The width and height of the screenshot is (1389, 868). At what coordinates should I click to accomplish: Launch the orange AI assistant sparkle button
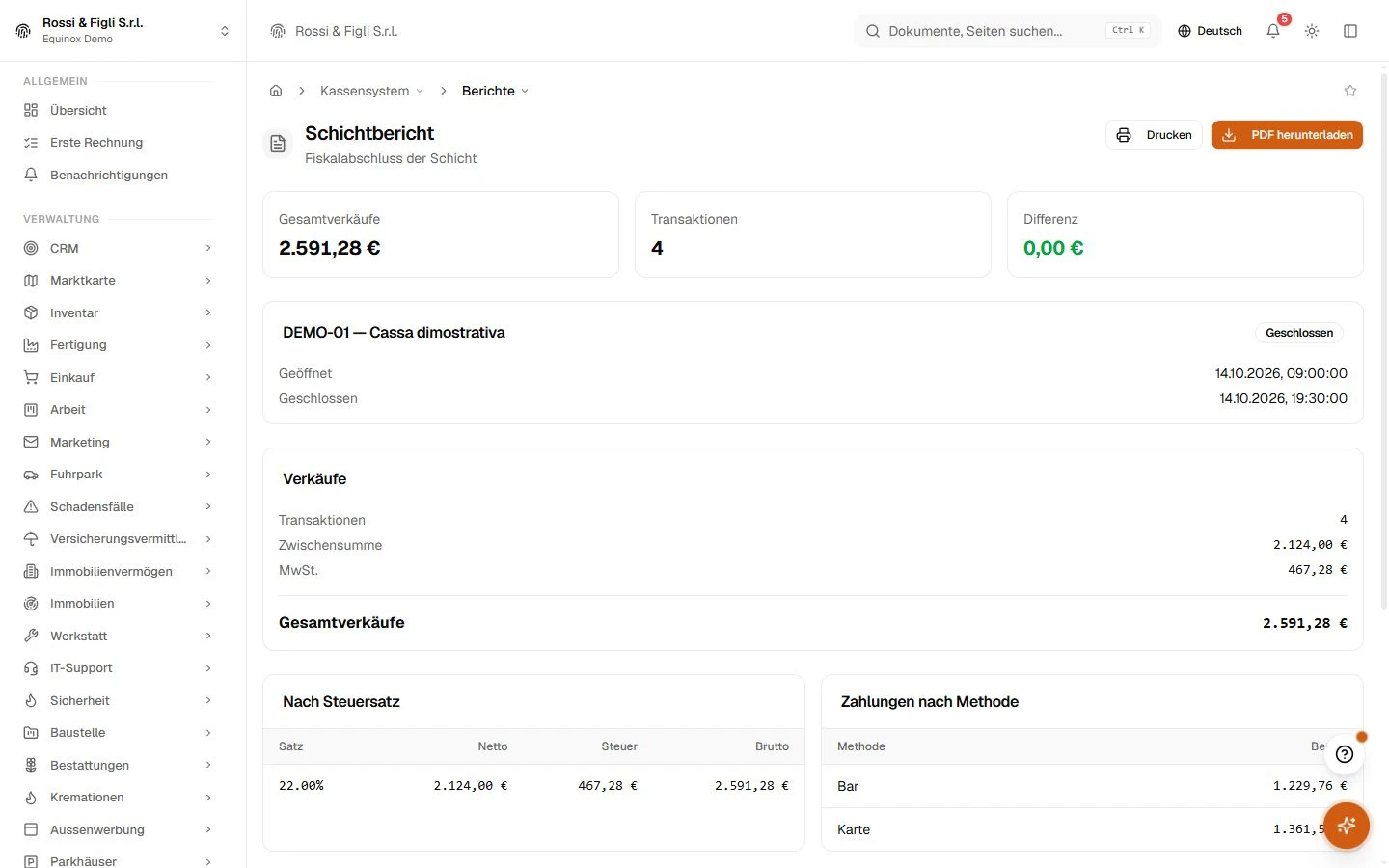(x=1347, y=826)
